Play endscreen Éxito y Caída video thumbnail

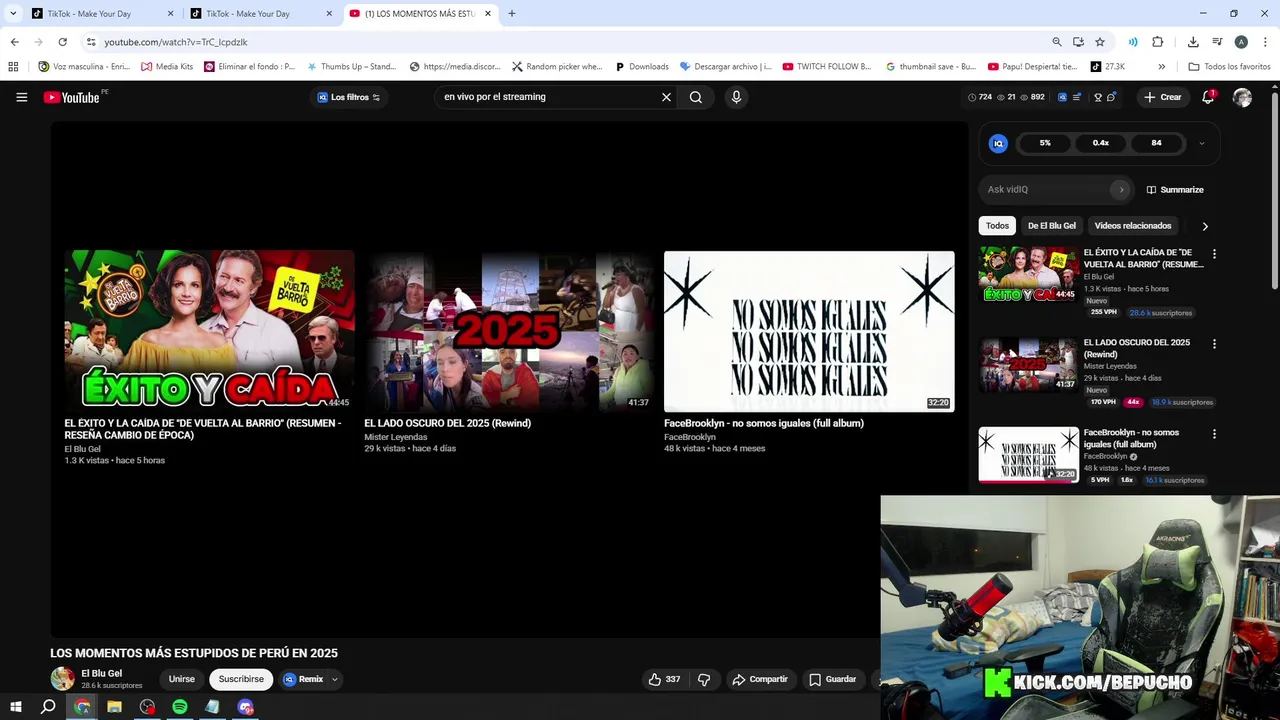click(209, 331)
